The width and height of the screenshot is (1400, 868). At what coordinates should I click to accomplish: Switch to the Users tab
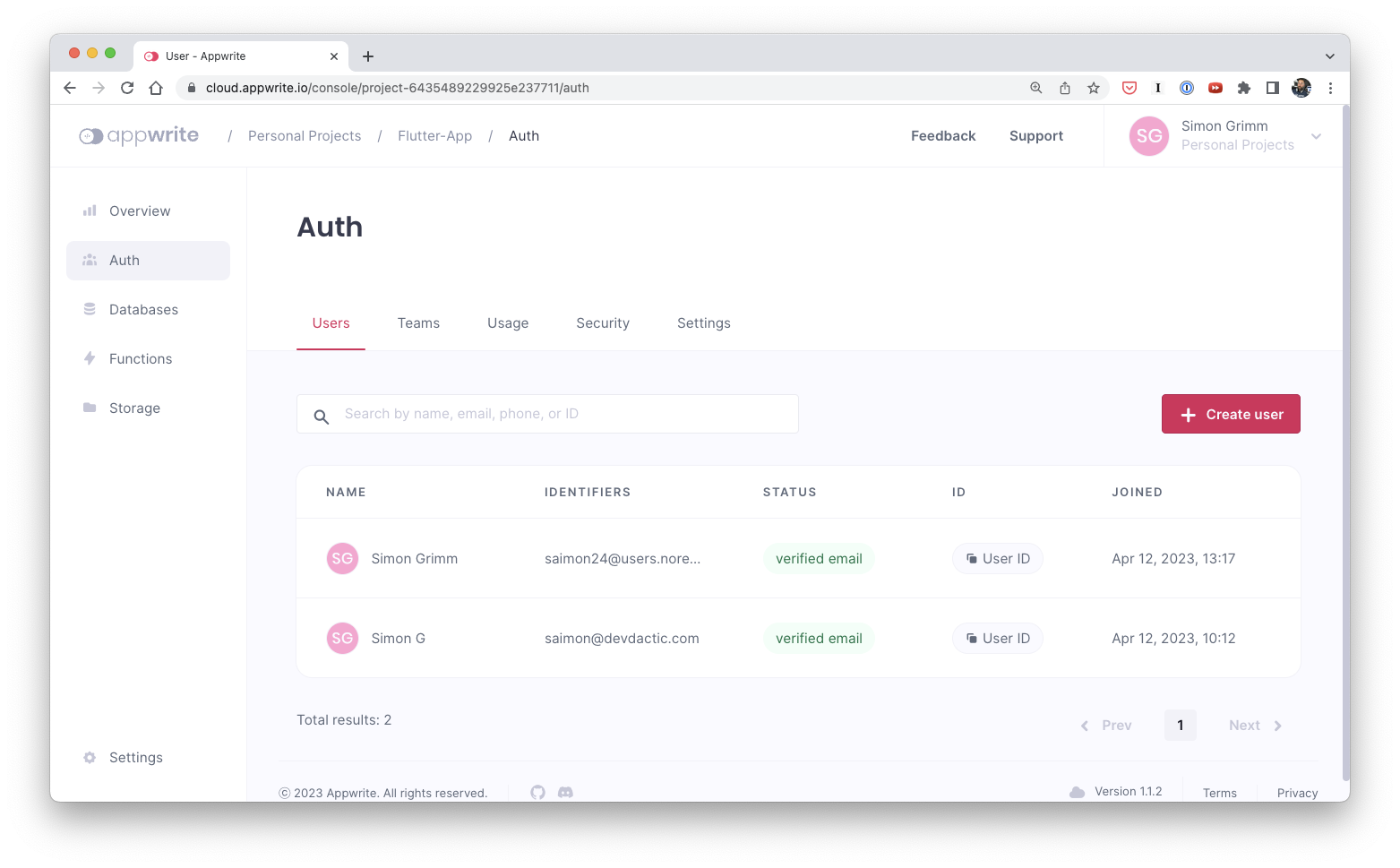pyautogui.click(x=331, y=323)
